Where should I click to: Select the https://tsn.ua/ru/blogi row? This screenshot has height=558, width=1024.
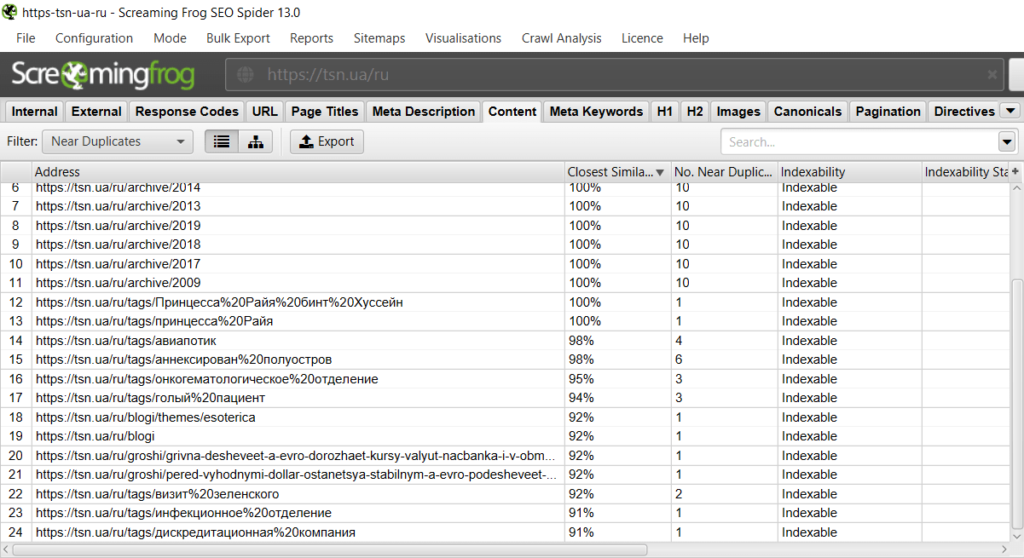point(505,436)
